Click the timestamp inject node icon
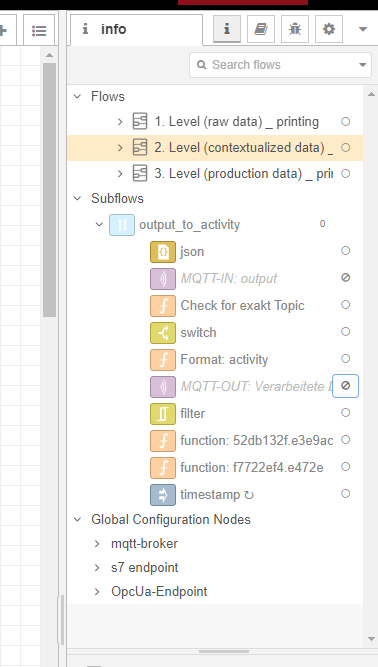The width and height of the screenshot is (378, 667). [x=163, y=495]
